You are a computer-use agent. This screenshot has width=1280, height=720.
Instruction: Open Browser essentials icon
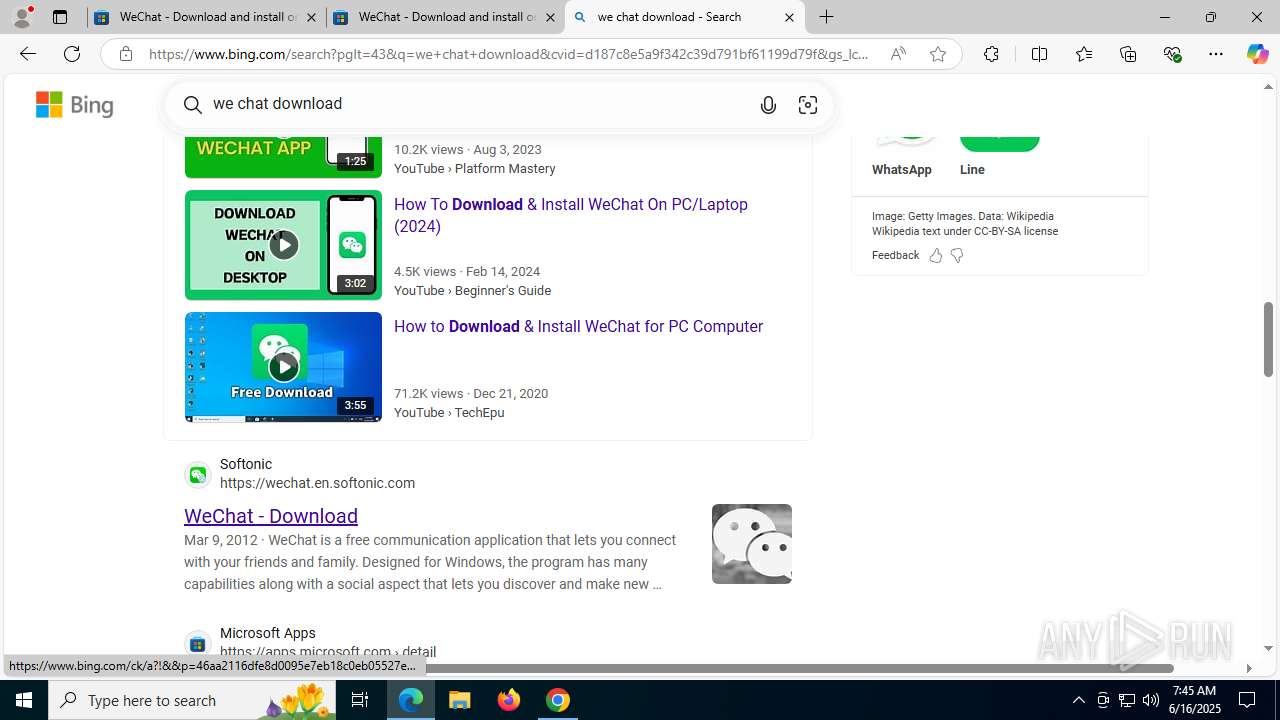tap(1172, 54)
